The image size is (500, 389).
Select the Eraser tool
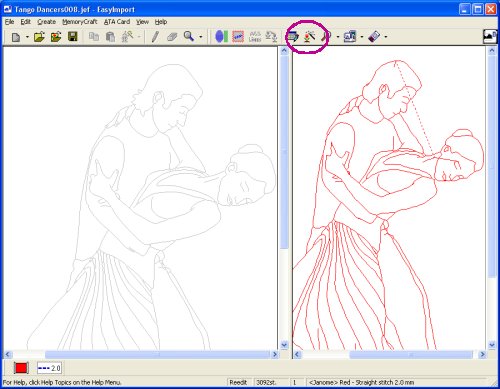pos(172,36)
